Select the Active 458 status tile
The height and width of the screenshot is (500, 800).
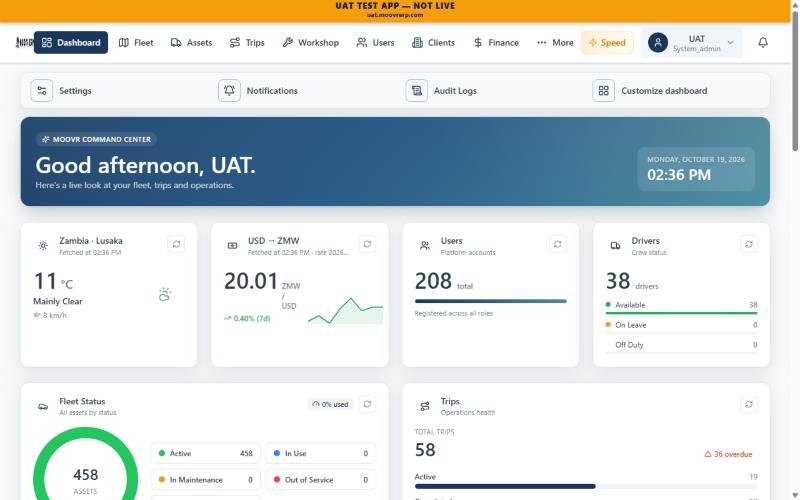206,454
